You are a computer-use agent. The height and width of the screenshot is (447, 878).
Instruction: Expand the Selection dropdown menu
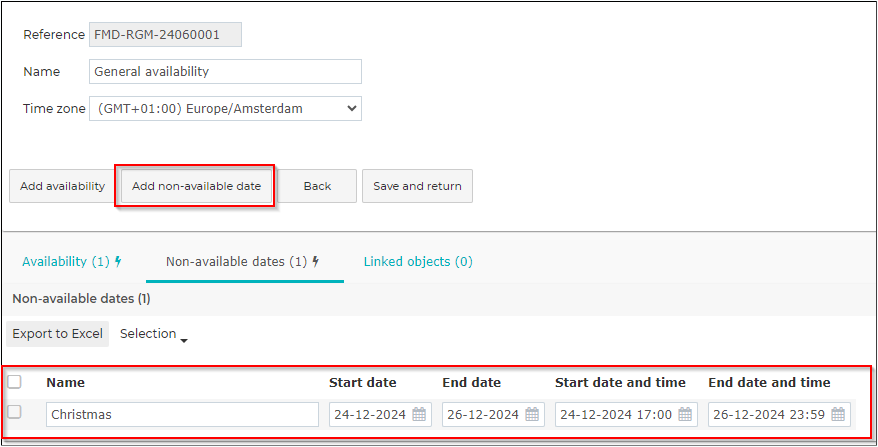(153, 334)
